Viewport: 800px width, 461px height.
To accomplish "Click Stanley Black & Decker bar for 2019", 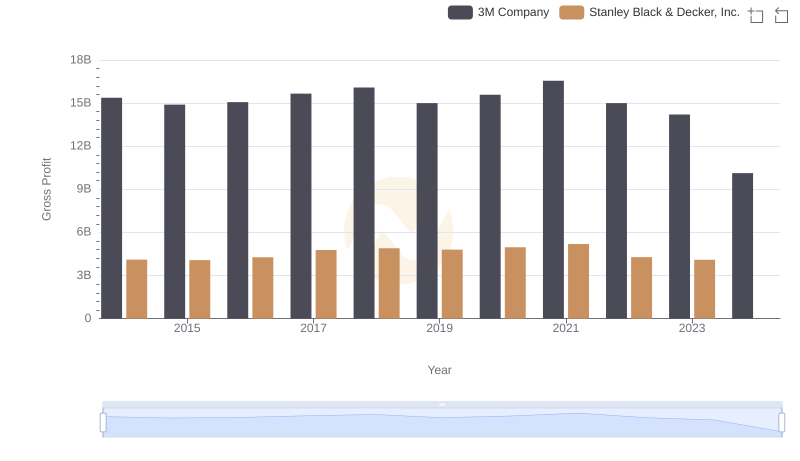I will coord(452,284).
